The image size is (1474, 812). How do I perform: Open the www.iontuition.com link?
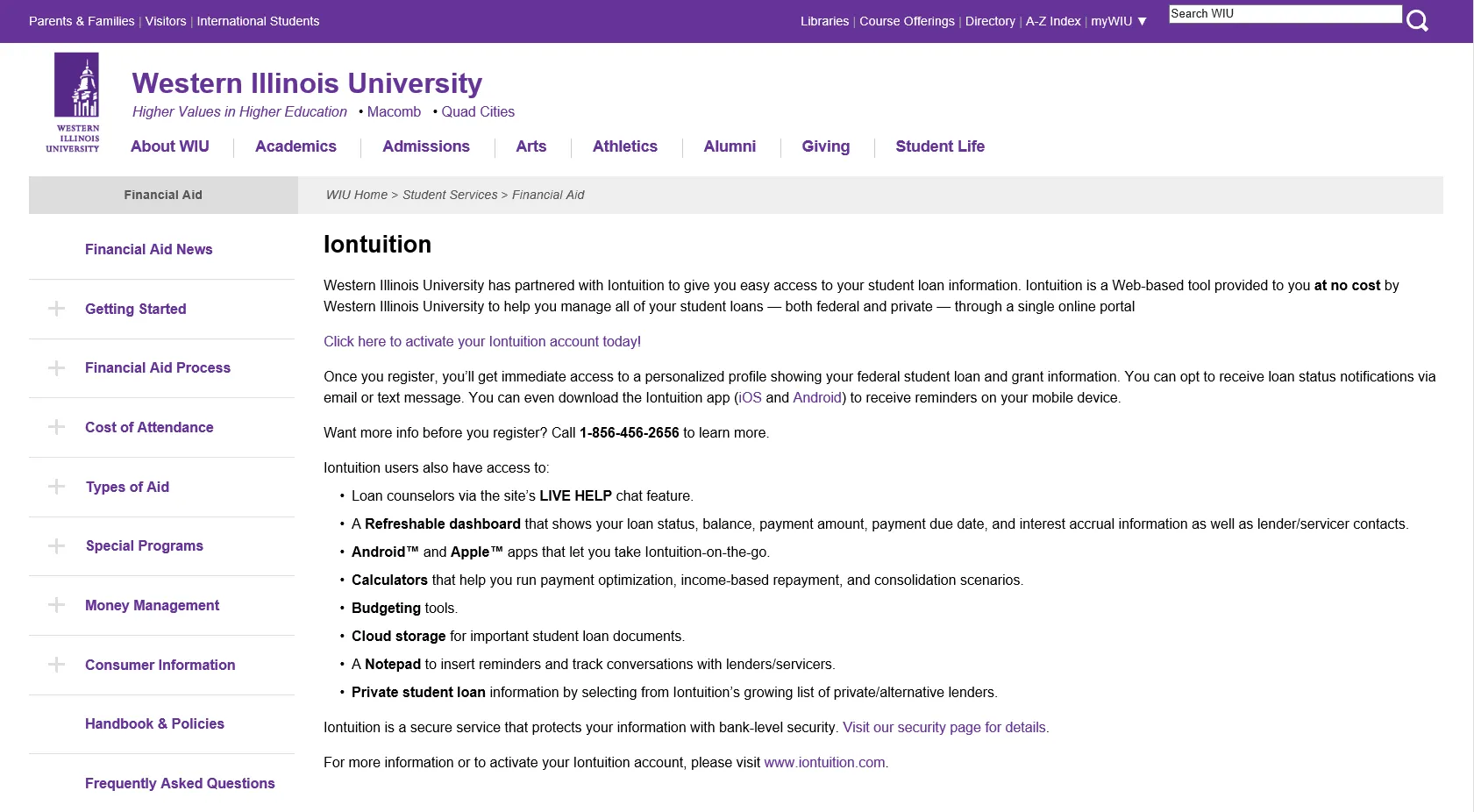pyautogui.click(x=826, y=763)
